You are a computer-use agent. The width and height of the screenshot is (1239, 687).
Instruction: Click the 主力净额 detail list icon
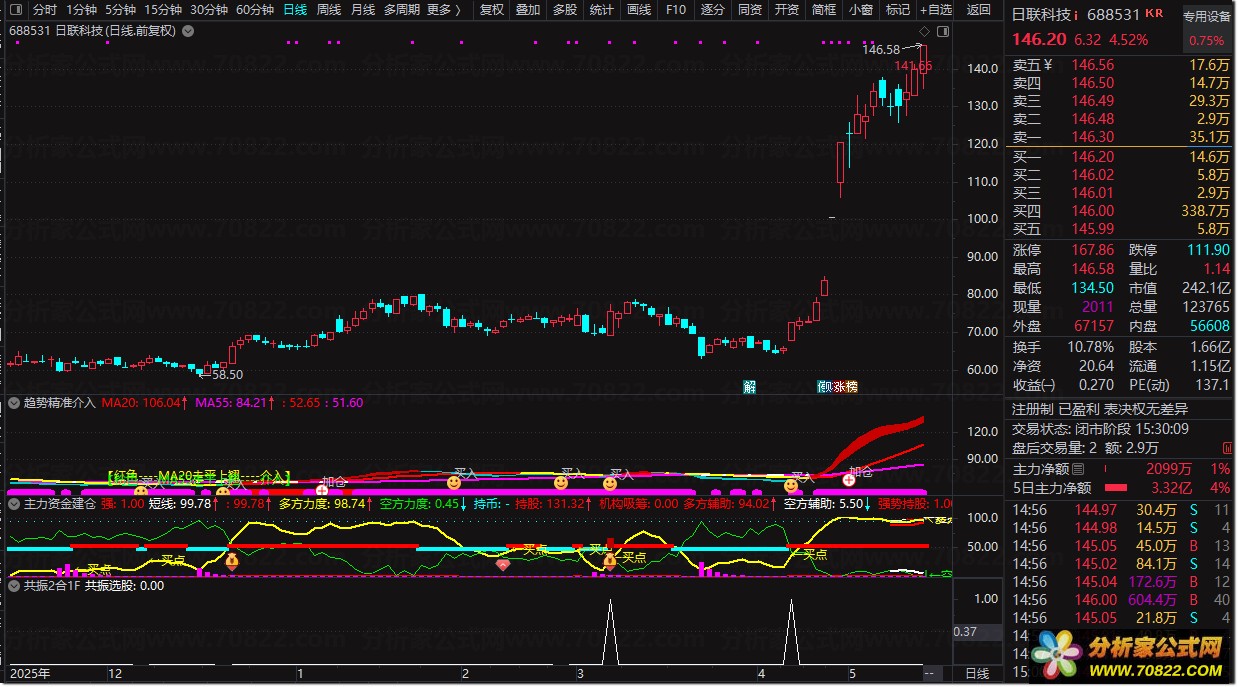tap(1078, 468)
